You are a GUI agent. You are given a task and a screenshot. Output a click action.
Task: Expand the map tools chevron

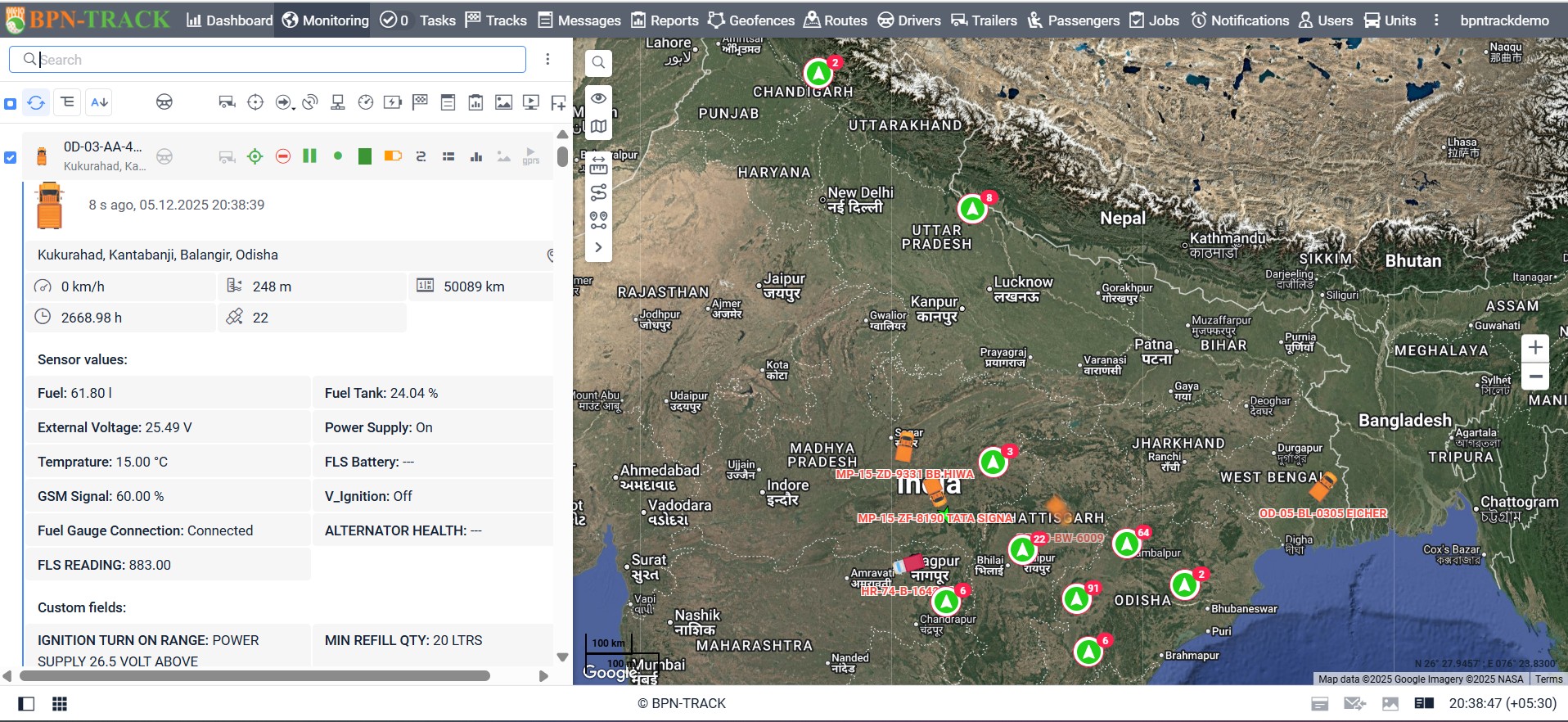point(598,247)
